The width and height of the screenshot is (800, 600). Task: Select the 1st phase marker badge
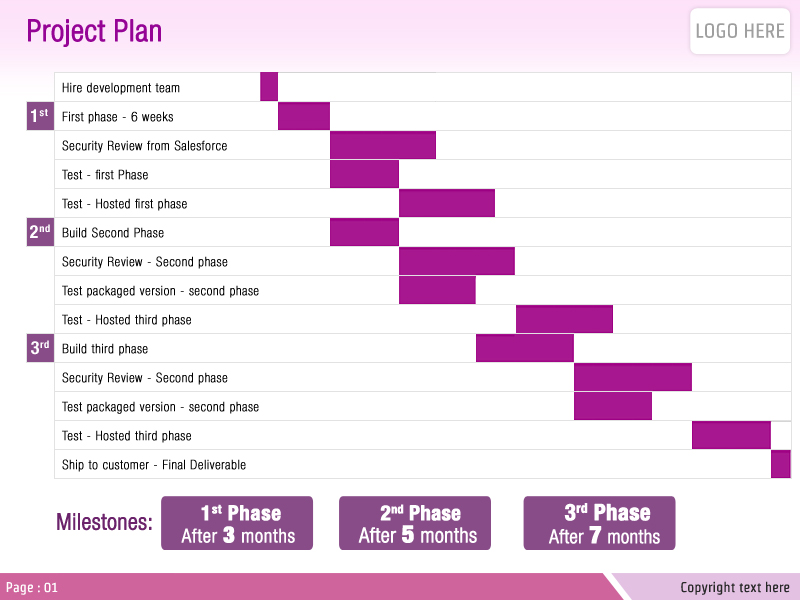click(x=40, y=116)
